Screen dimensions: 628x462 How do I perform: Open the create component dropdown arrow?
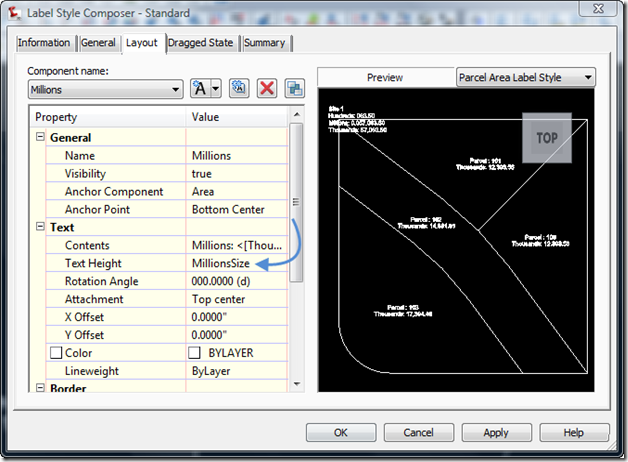coord(215,89)
